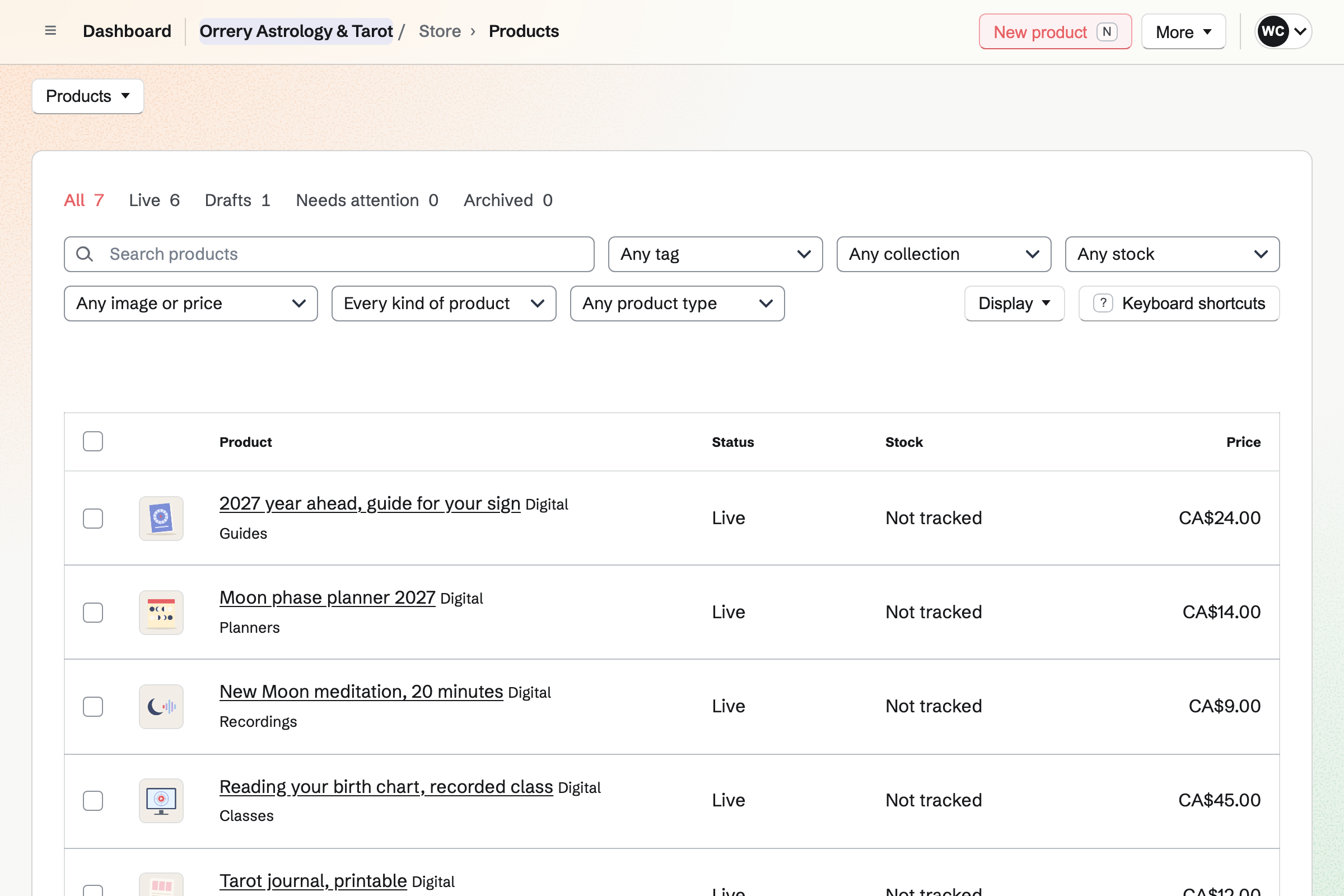Screen dimensions: 1344x896
Task: Click the question mark shortcuts icon
Action: coord(1103,304)
